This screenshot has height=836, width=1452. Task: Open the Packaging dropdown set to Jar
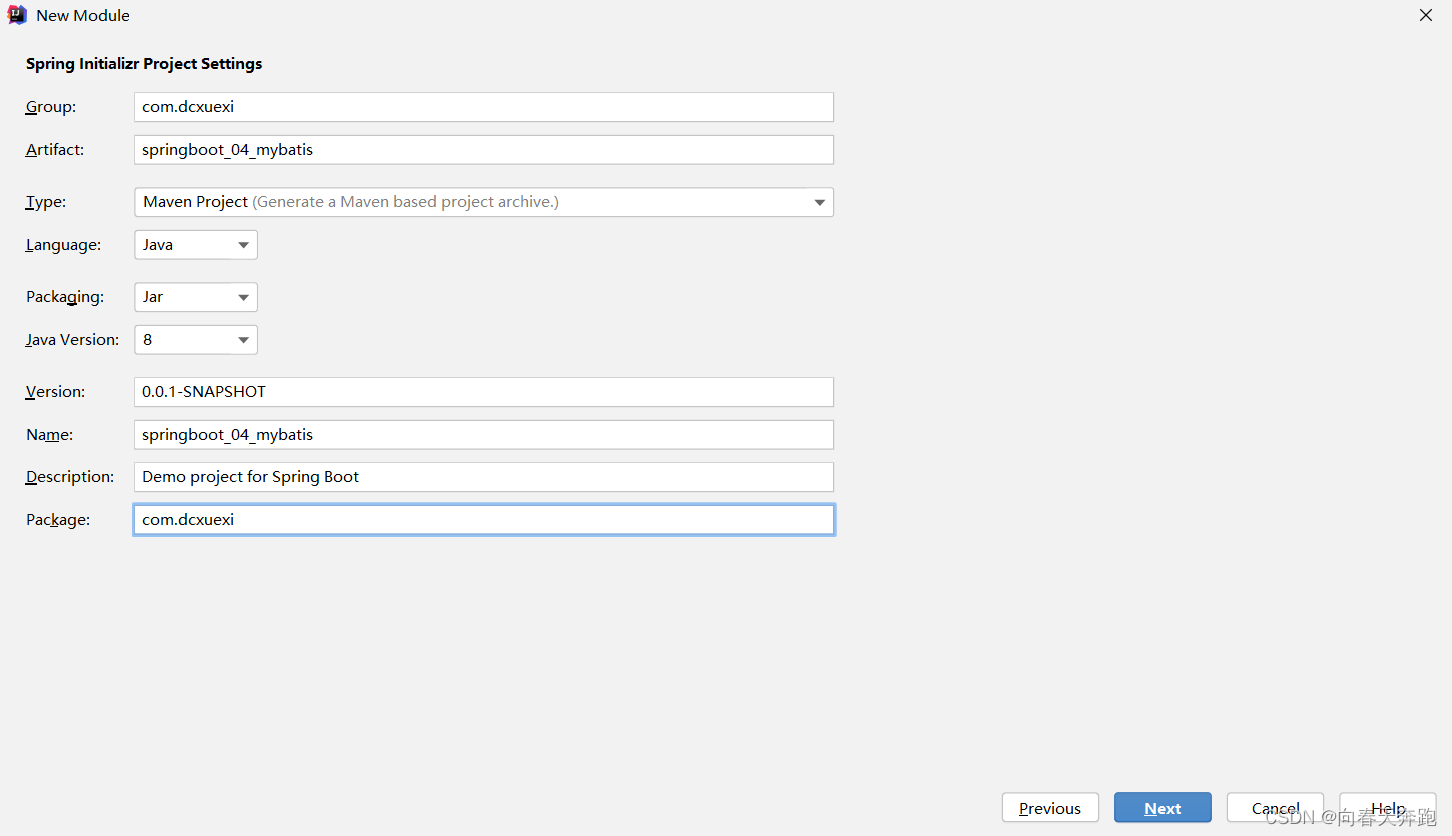click(x=196, y=297)
